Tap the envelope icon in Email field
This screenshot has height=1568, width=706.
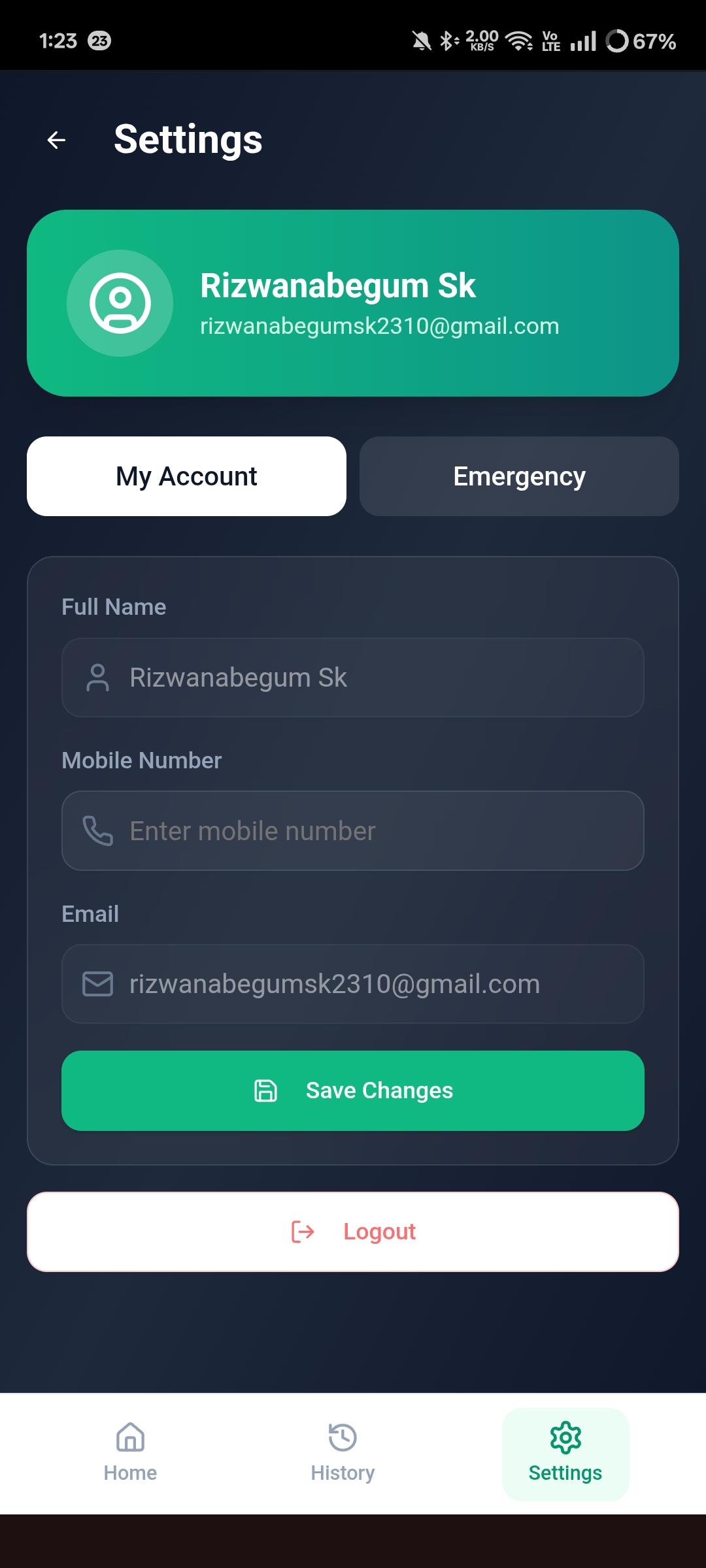tap(98, 984)
